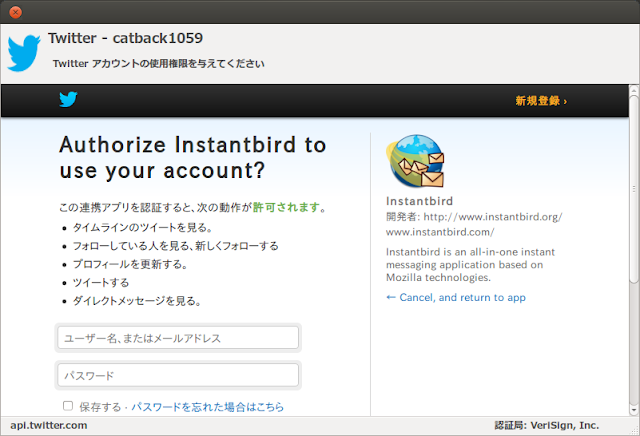Click the api.twitter.com status text
Viewport: 640px width, 436px height.
click(49, 425)
